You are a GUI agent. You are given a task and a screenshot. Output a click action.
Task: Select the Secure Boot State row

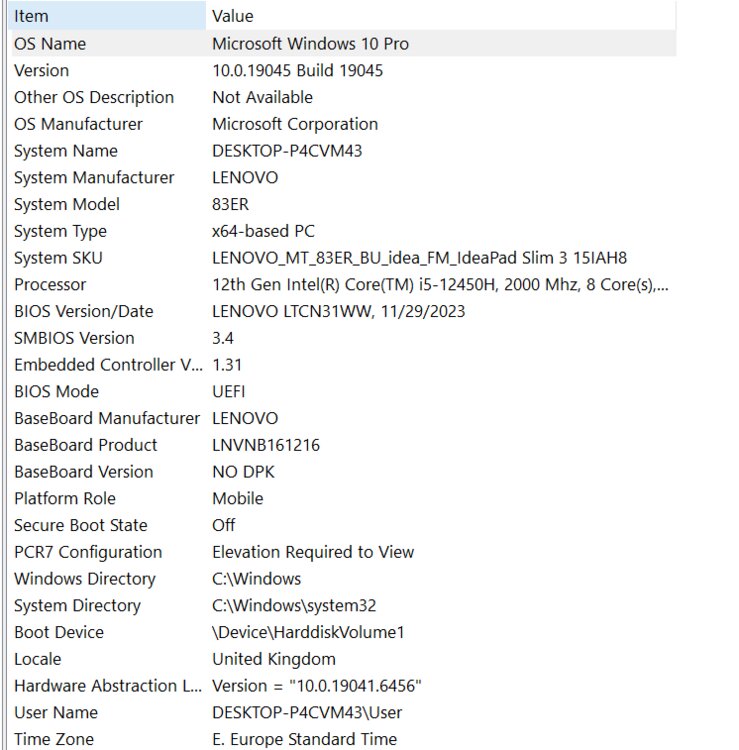81,525
